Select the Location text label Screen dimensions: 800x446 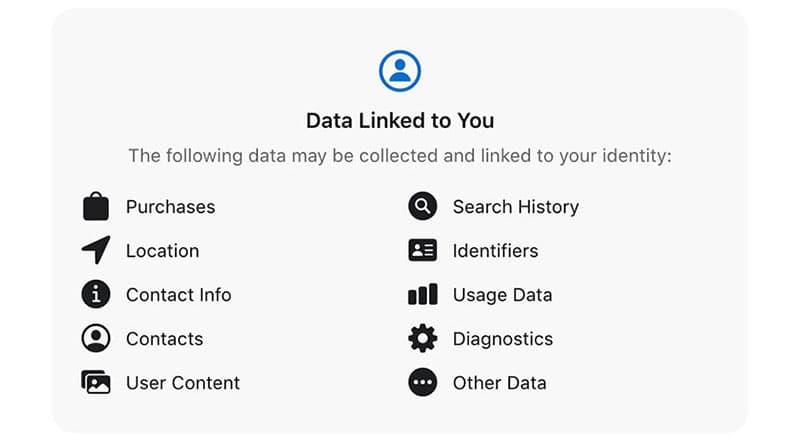(x=162, y=251)
